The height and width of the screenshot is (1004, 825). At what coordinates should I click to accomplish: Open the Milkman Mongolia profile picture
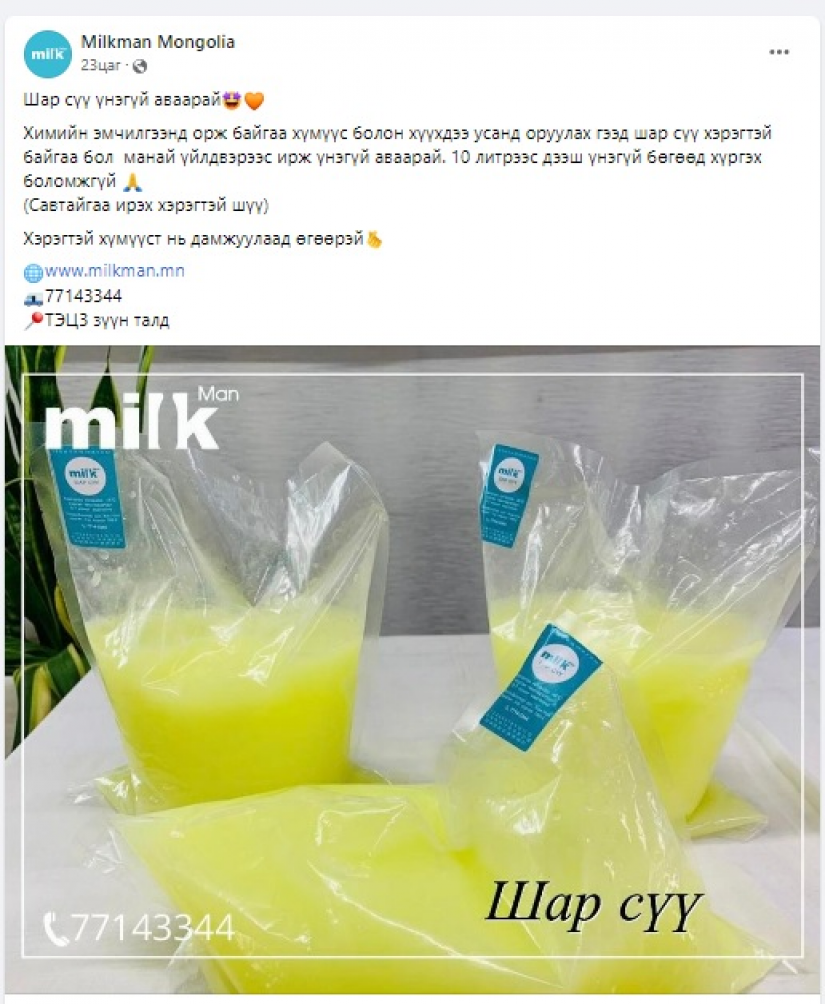pyautogui.click(x=47, y=54)
